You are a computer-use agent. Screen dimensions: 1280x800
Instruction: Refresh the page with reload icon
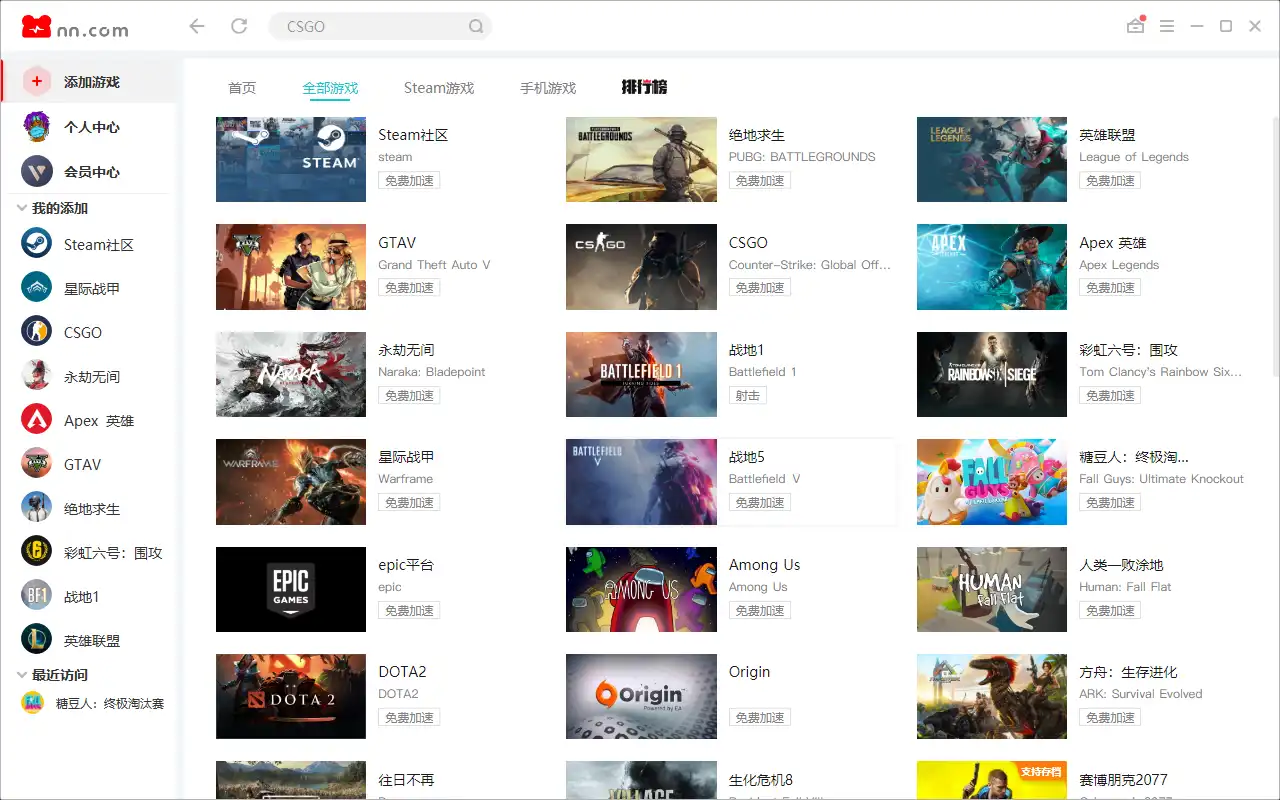(239, 26)
